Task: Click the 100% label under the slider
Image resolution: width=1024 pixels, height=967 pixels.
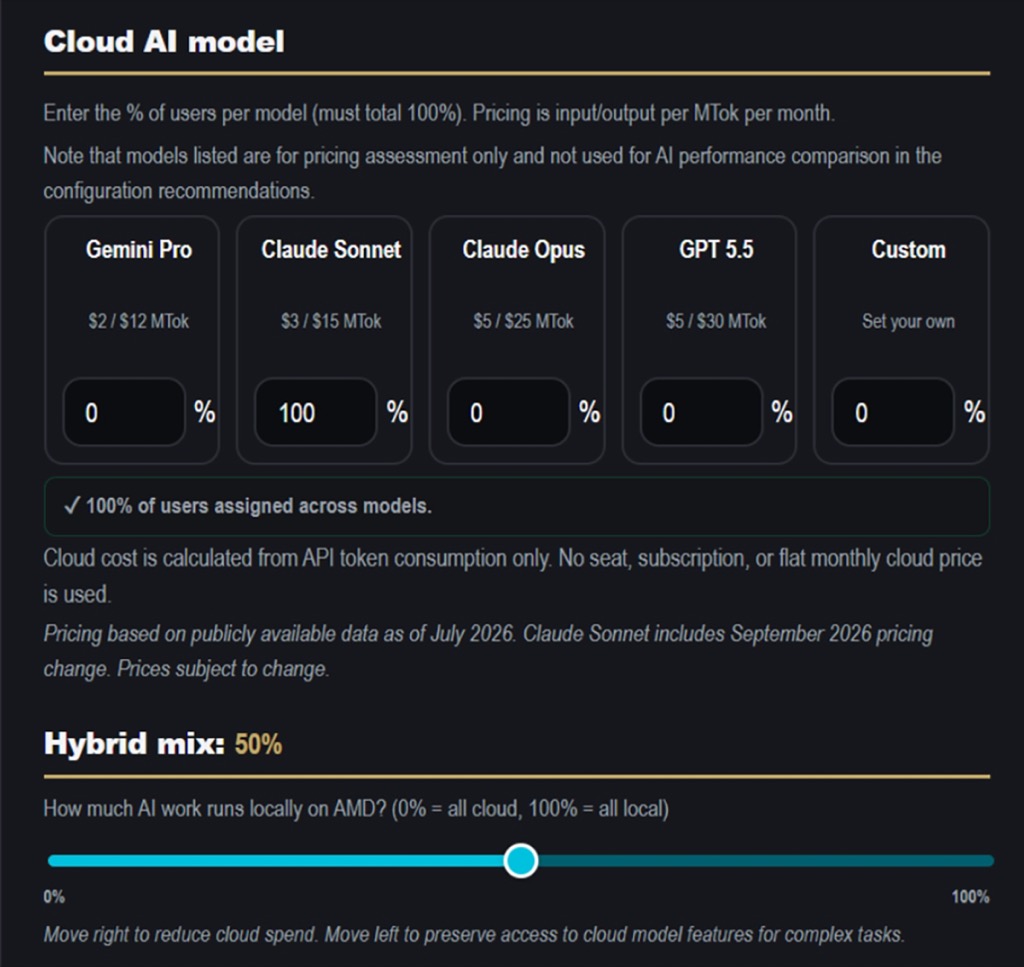Action: [x=970, y=896]
